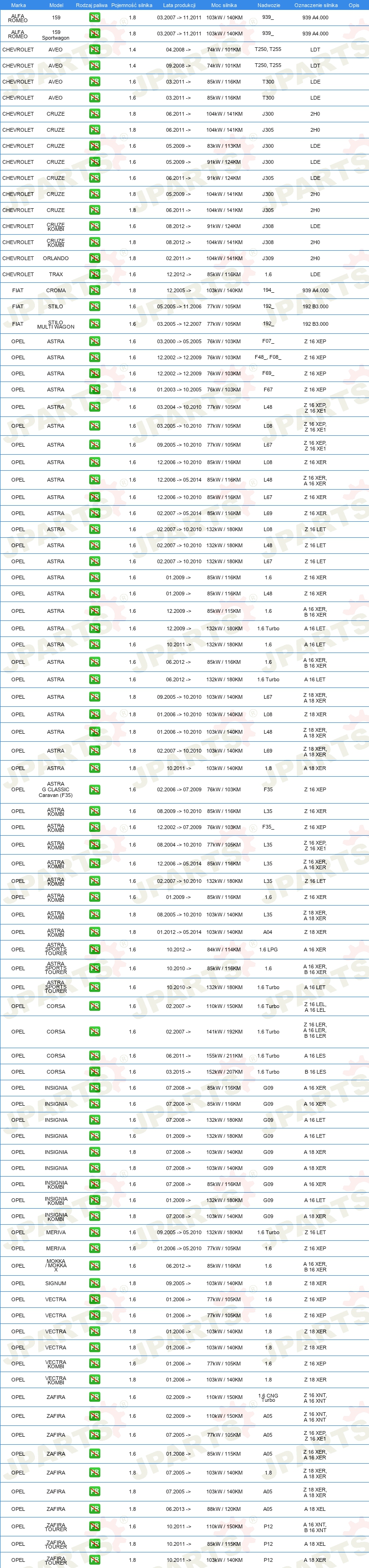Click fuel icon for Insignia Kombi A 16 LET
The height and width of the screenshot is (1568, 369).
pyautogui.click(x=94, y=1200)
